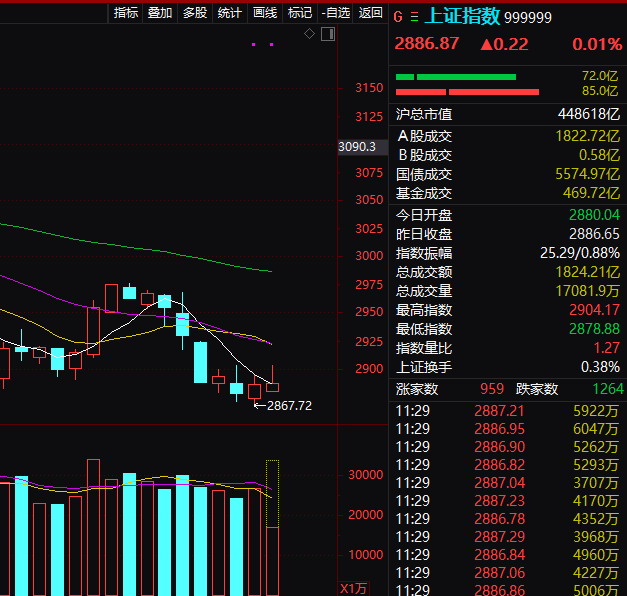Open the 叠加 overlay menu
627x596 pixels.
point(160,13)
